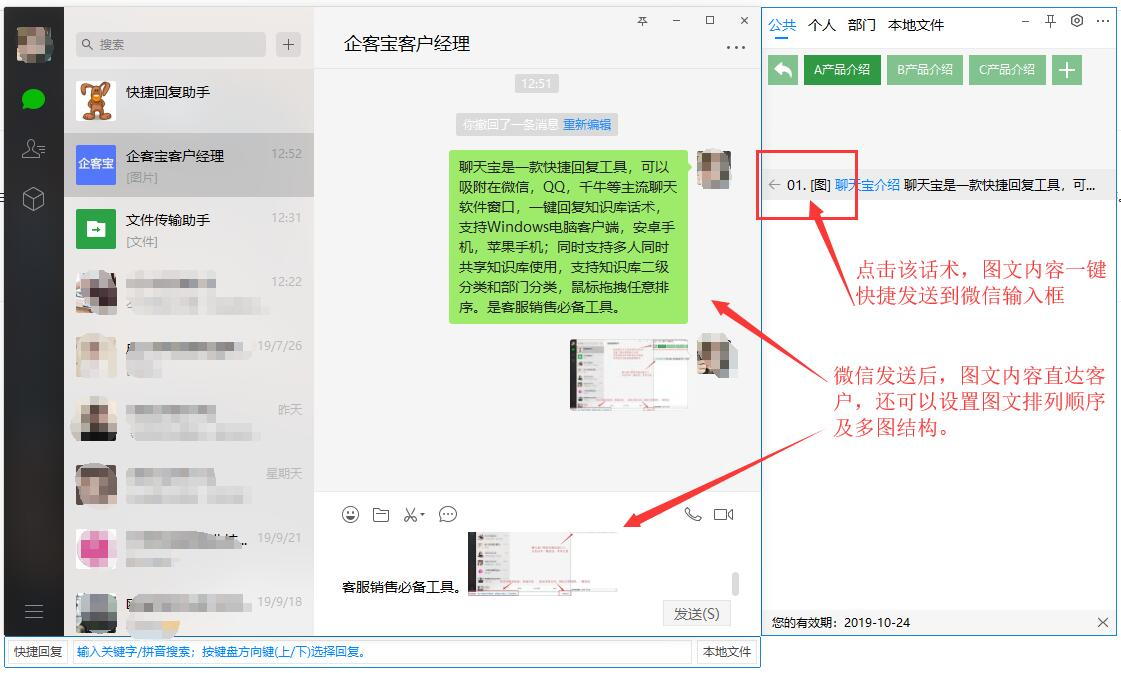Select the C产品介绍 category
The image size is (1121, 673).
coord(1007,70)
